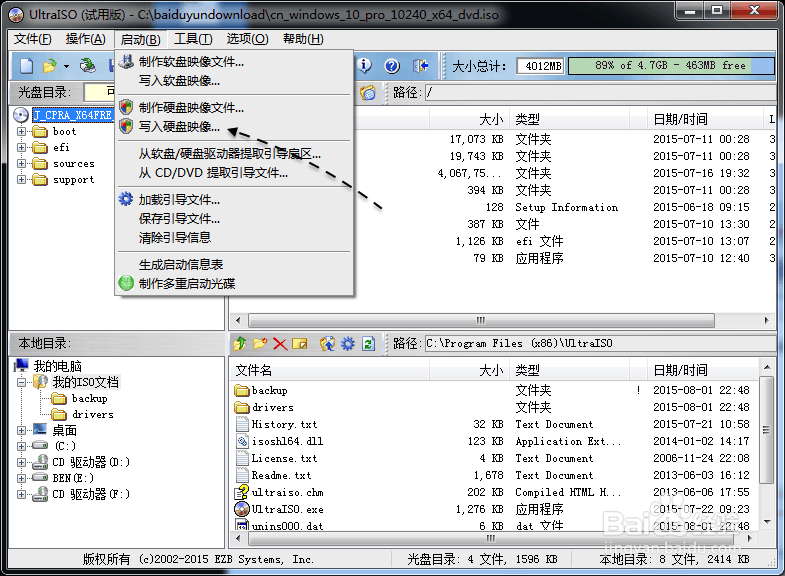Click the Open file folder icon
The height and width of the screenshot is (576, 785).
pyautogui.click(x=50, y=66)
